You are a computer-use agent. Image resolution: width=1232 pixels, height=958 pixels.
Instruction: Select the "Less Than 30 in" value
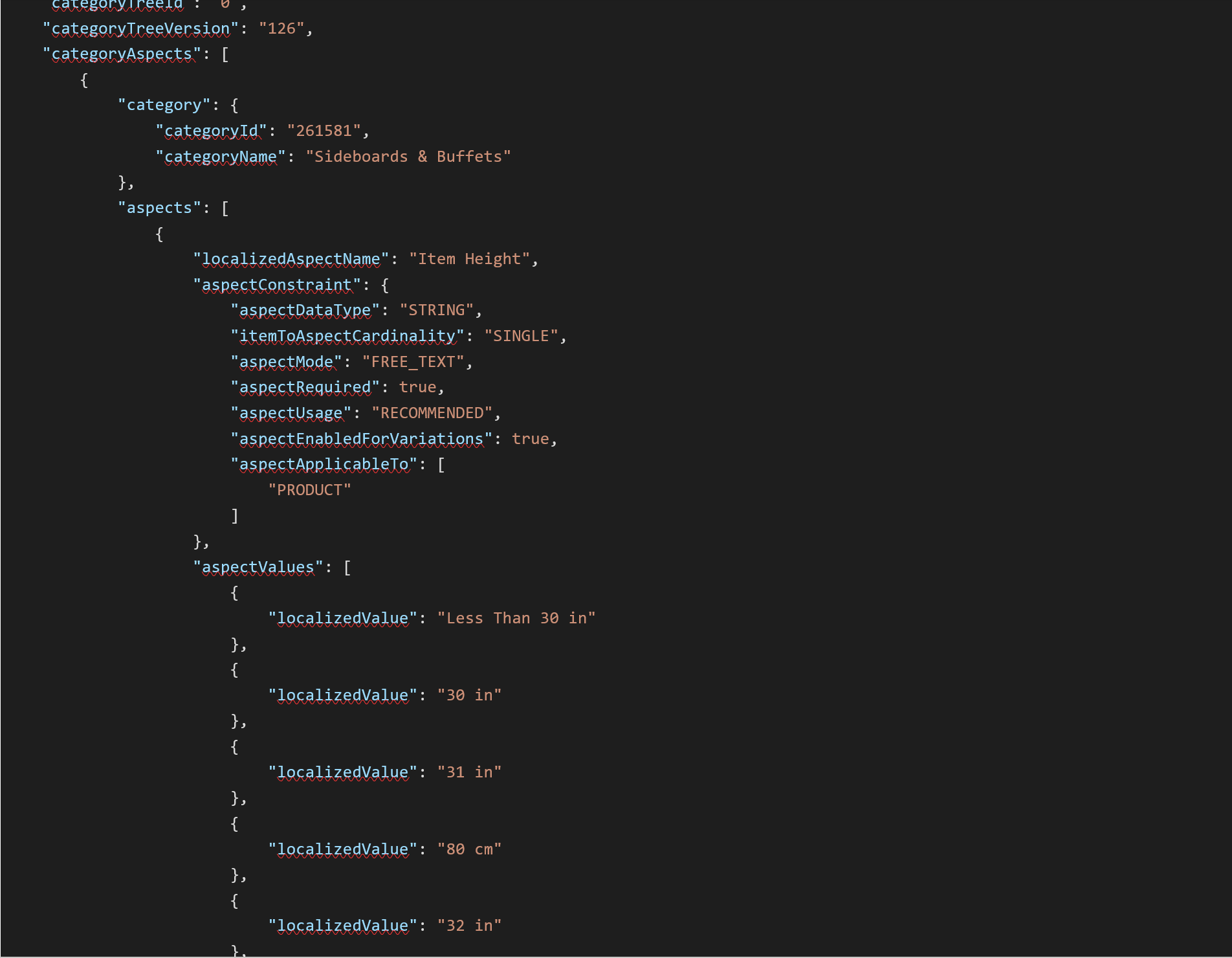coord(516,618)
